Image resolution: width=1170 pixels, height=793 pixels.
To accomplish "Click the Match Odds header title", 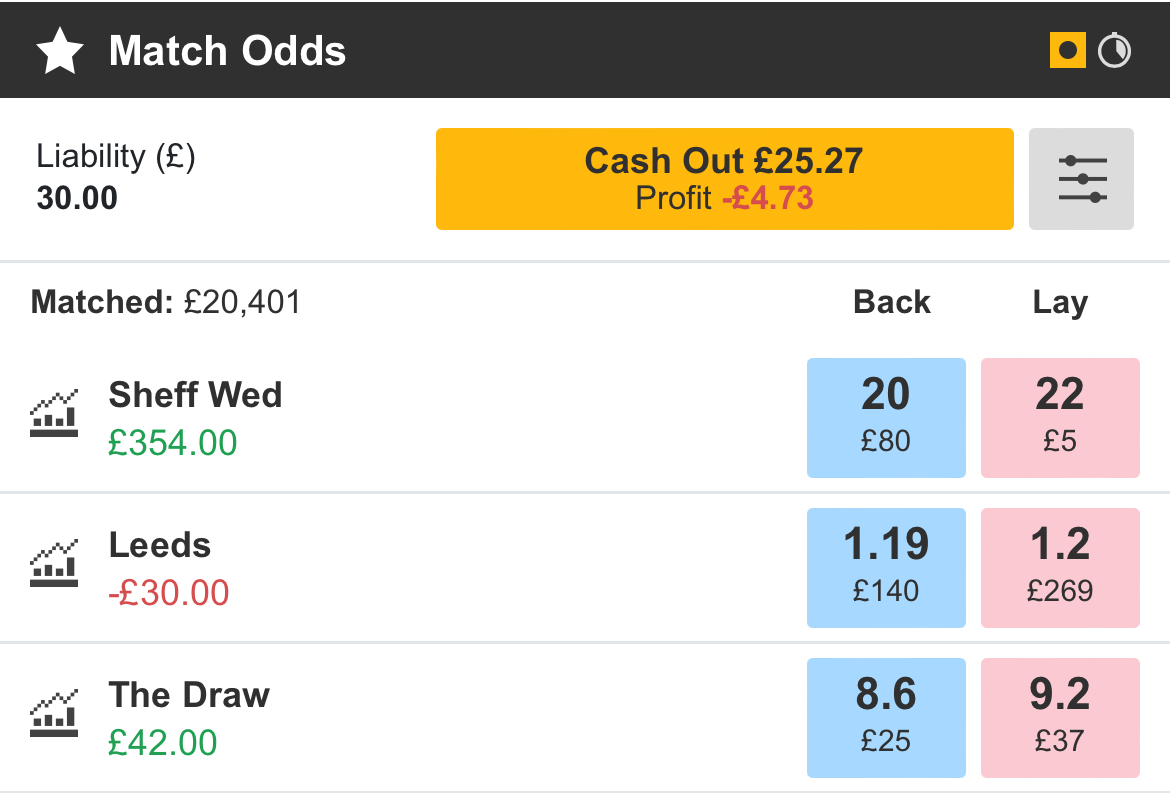I will point(228,51).
